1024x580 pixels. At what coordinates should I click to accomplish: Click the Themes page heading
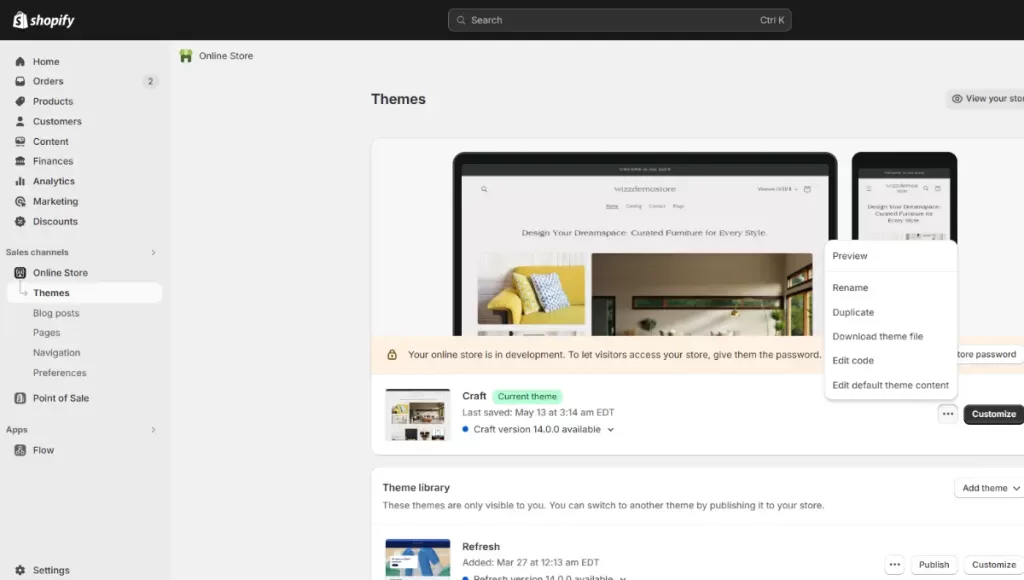pos(398,99)
